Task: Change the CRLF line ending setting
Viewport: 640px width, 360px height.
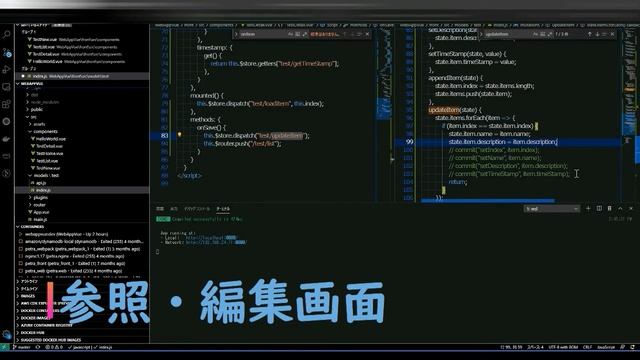Action: click(x=587, y=347)
